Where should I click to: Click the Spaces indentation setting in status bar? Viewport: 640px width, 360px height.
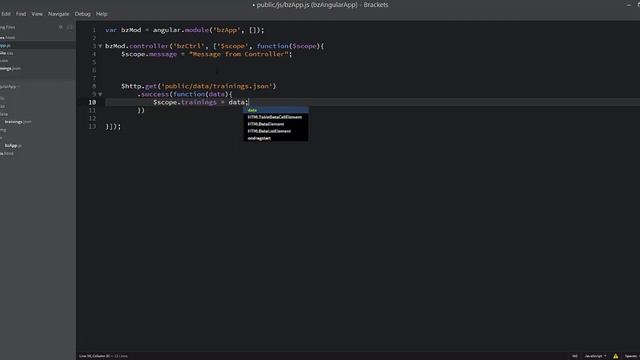pos(632,356)
